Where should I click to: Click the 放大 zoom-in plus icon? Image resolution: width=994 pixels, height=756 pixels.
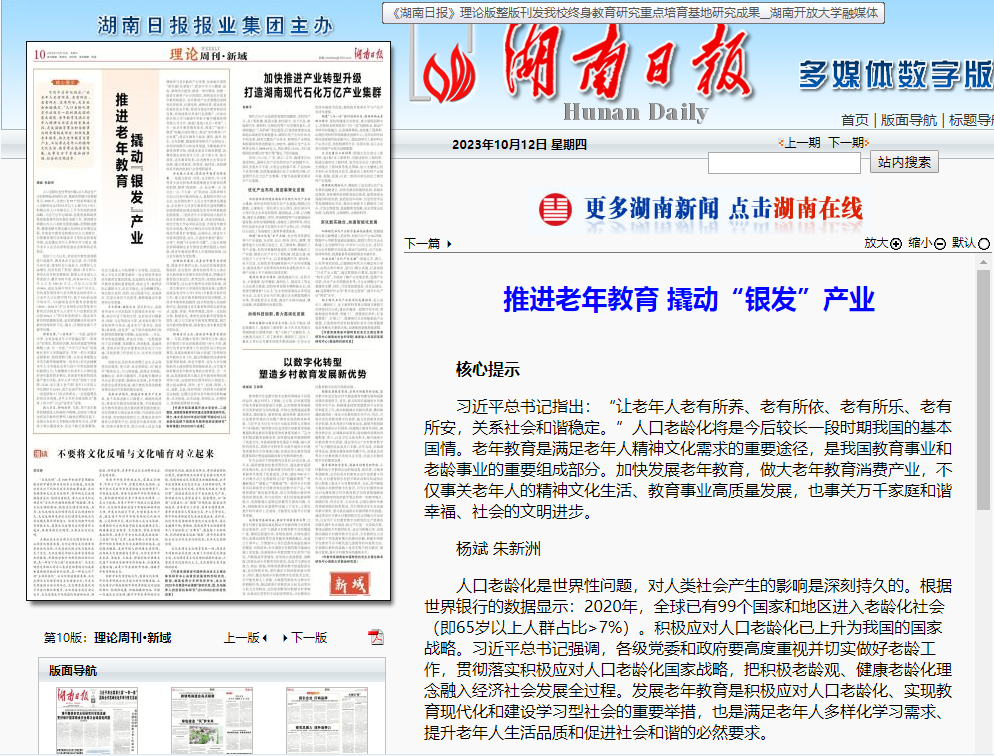[896, 244]
